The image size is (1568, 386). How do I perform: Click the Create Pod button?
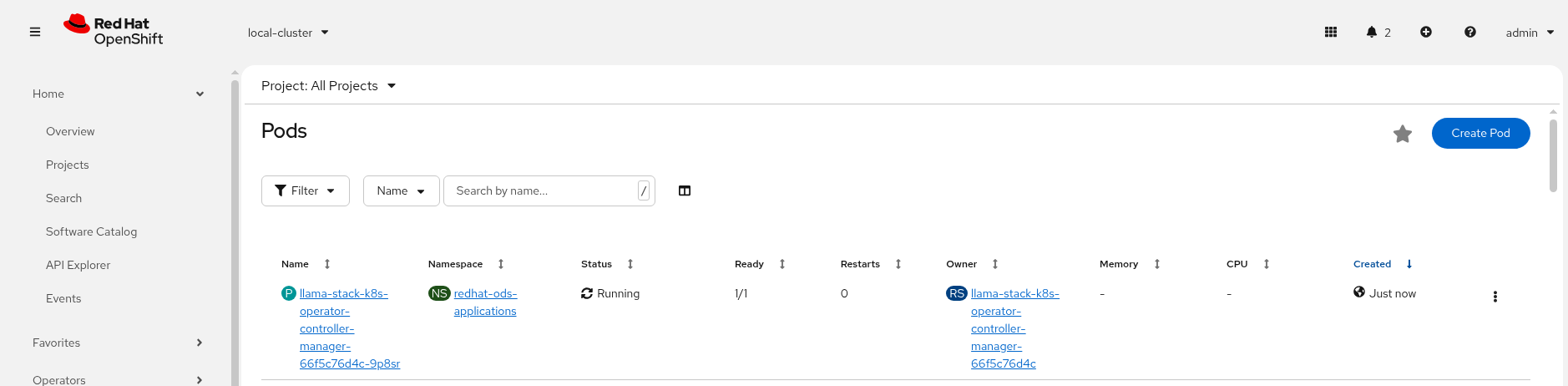tap(1480, 134)
